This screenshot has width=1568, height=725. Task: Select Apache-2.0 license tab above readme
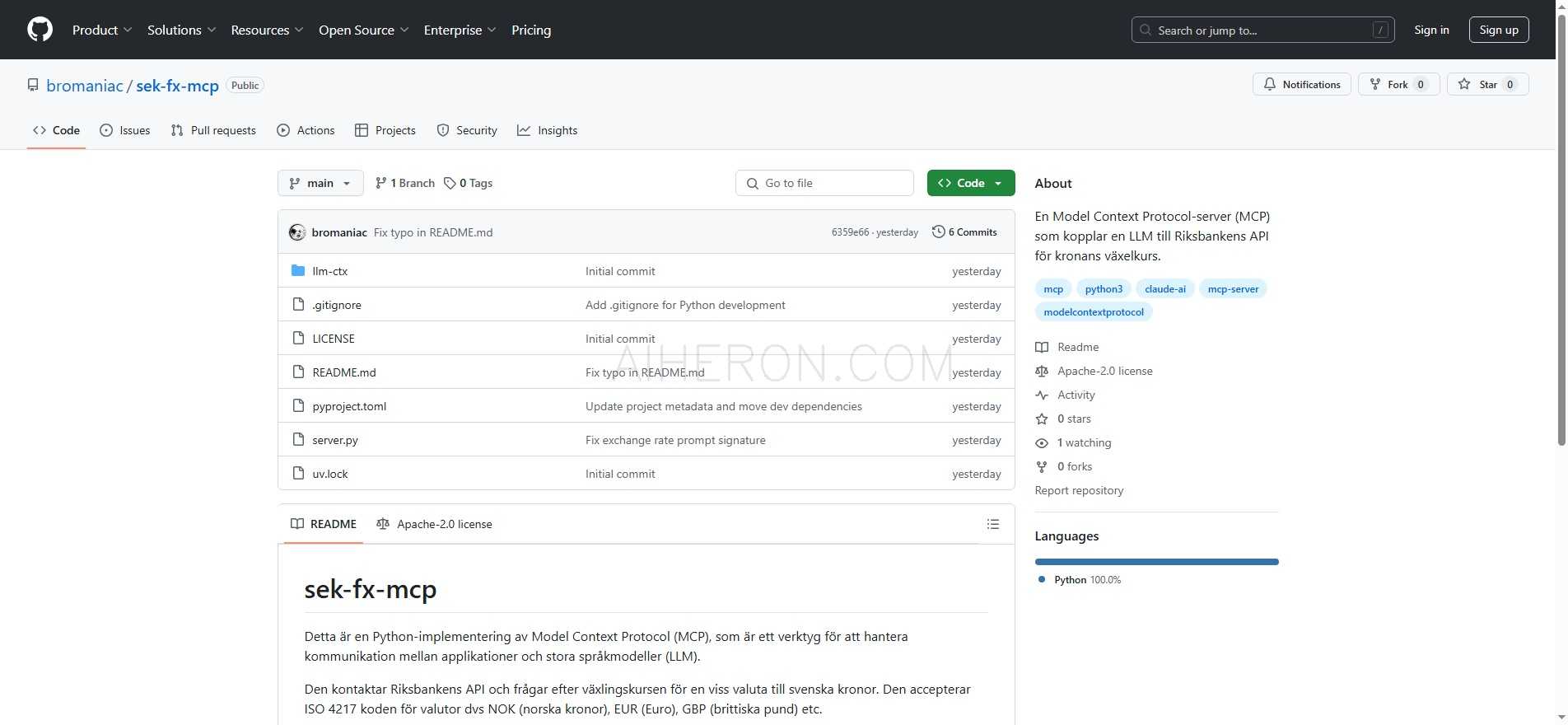434,524
